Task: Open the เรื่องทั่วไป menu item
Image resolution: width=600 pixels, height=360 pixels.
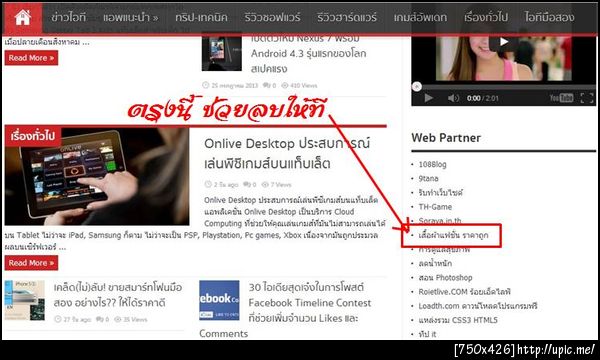Action: coord(486,18)
